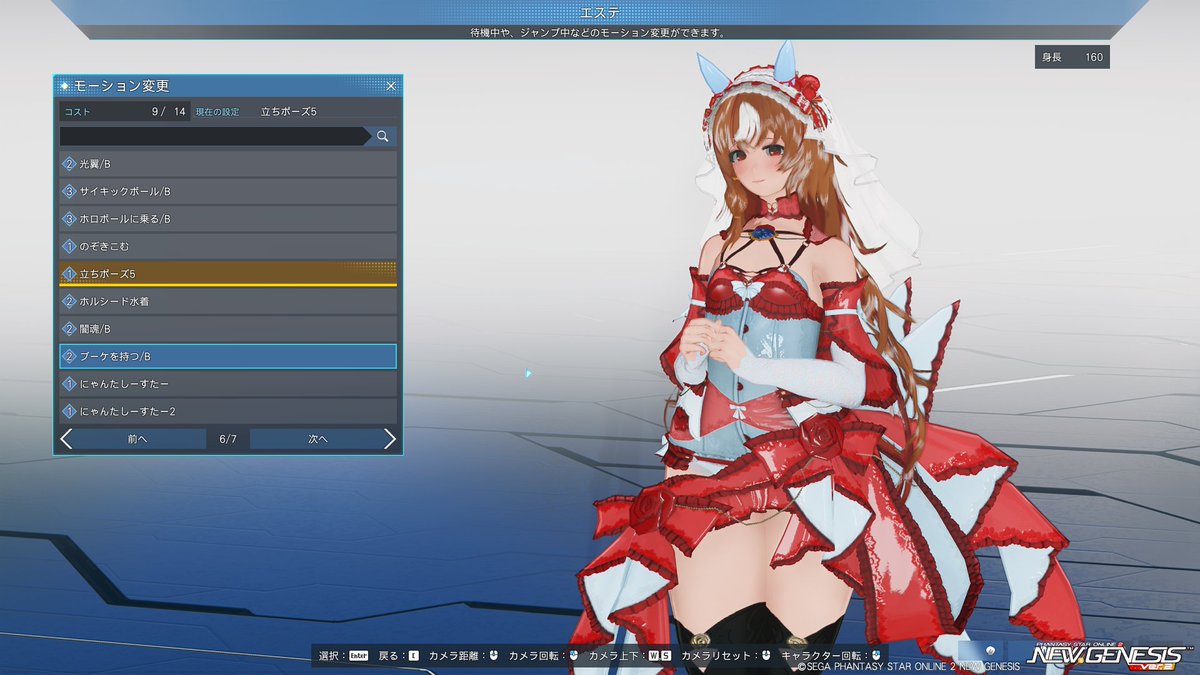Select the 立ちポーズ5 list row
The image size is (1200, 675).
228,273
